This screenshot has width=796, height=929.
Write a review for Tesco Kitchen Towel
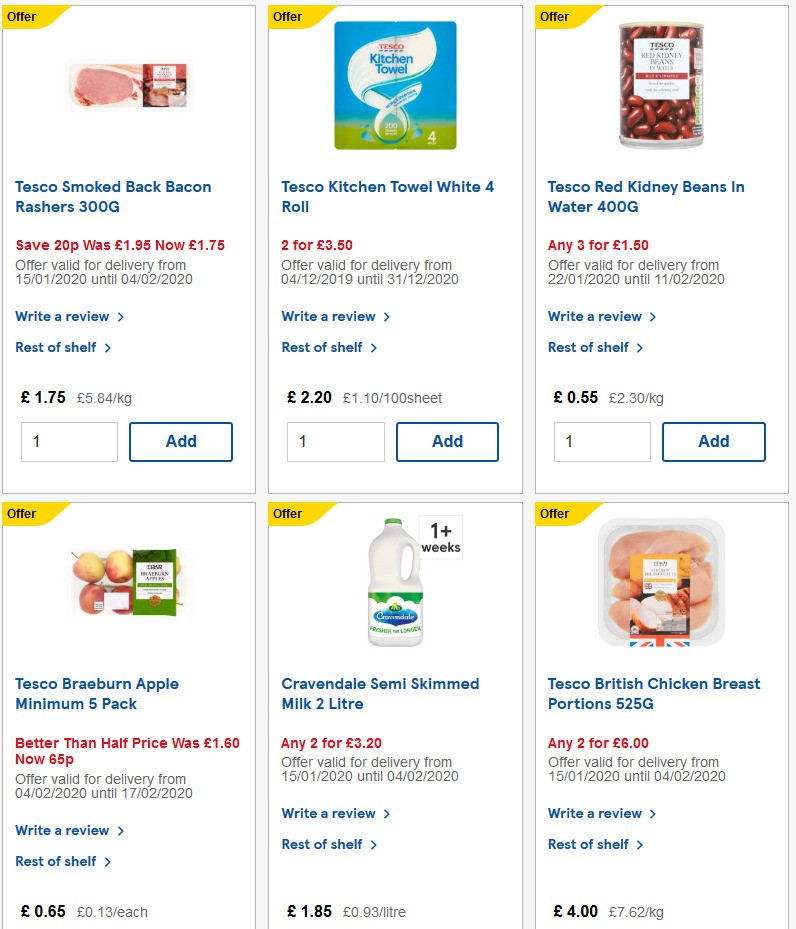tap(329, 316)
